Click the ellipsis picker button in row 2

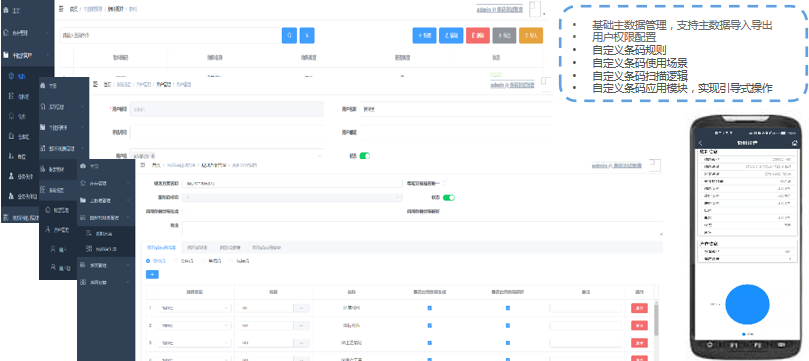click(301, 325)
